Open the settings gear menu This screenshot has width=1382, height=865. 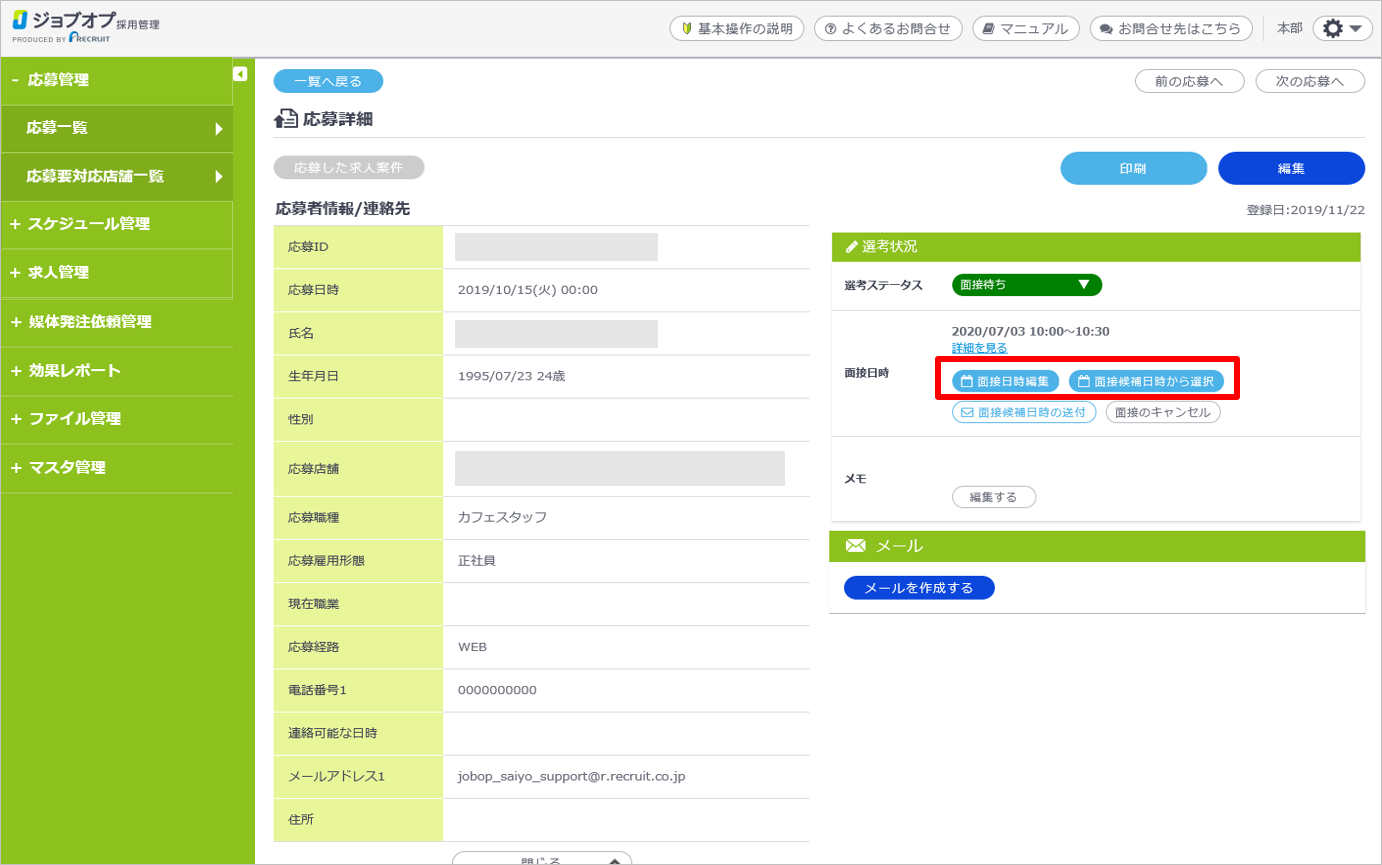coord(1342,29)
